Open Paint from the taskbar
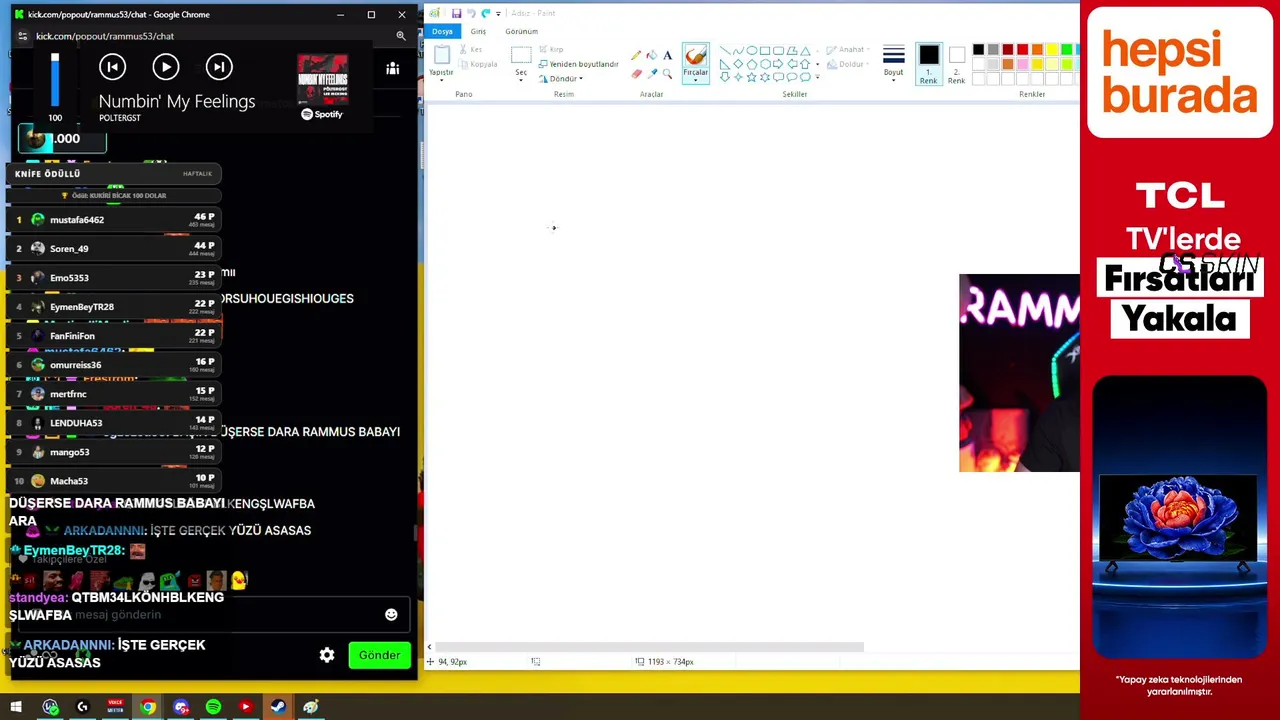 [x=311, y=707]
